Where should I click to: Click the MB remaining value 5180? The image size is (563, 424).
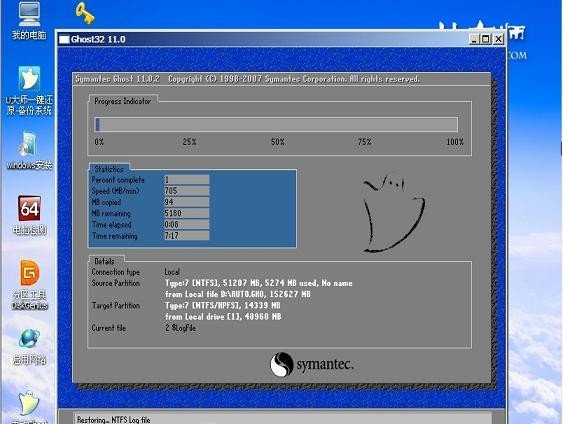(186, 213)
